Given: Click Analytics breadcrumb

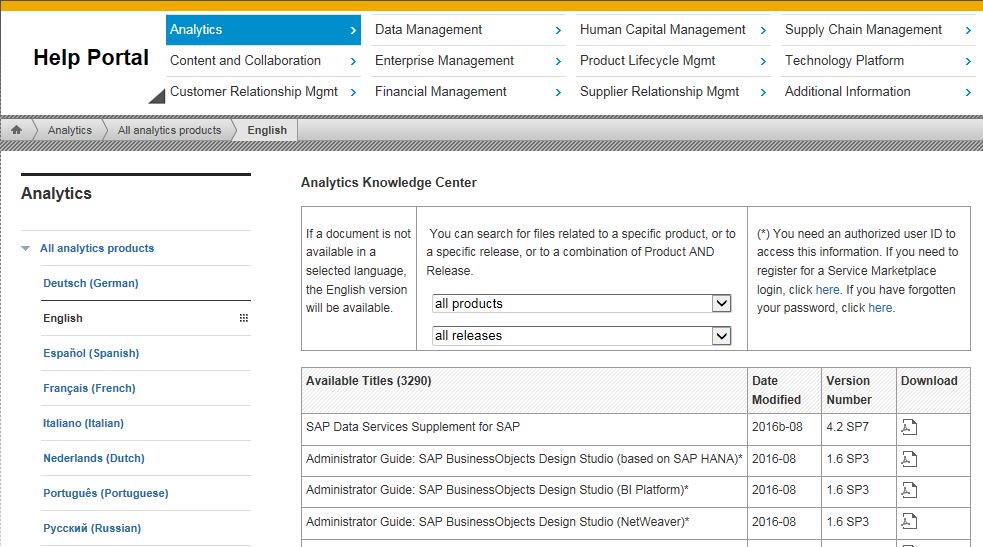Looking at the screenshot, I should click(70, 130).
